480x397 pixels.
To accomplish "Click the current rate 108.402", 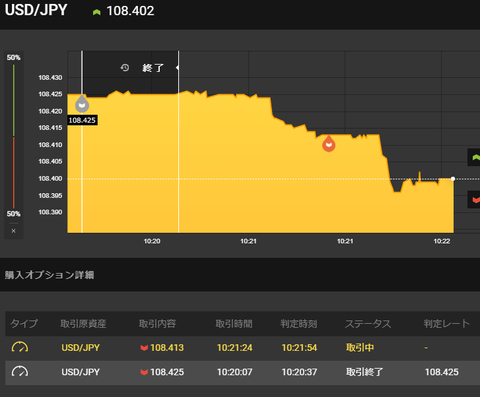I will point(130,11).
